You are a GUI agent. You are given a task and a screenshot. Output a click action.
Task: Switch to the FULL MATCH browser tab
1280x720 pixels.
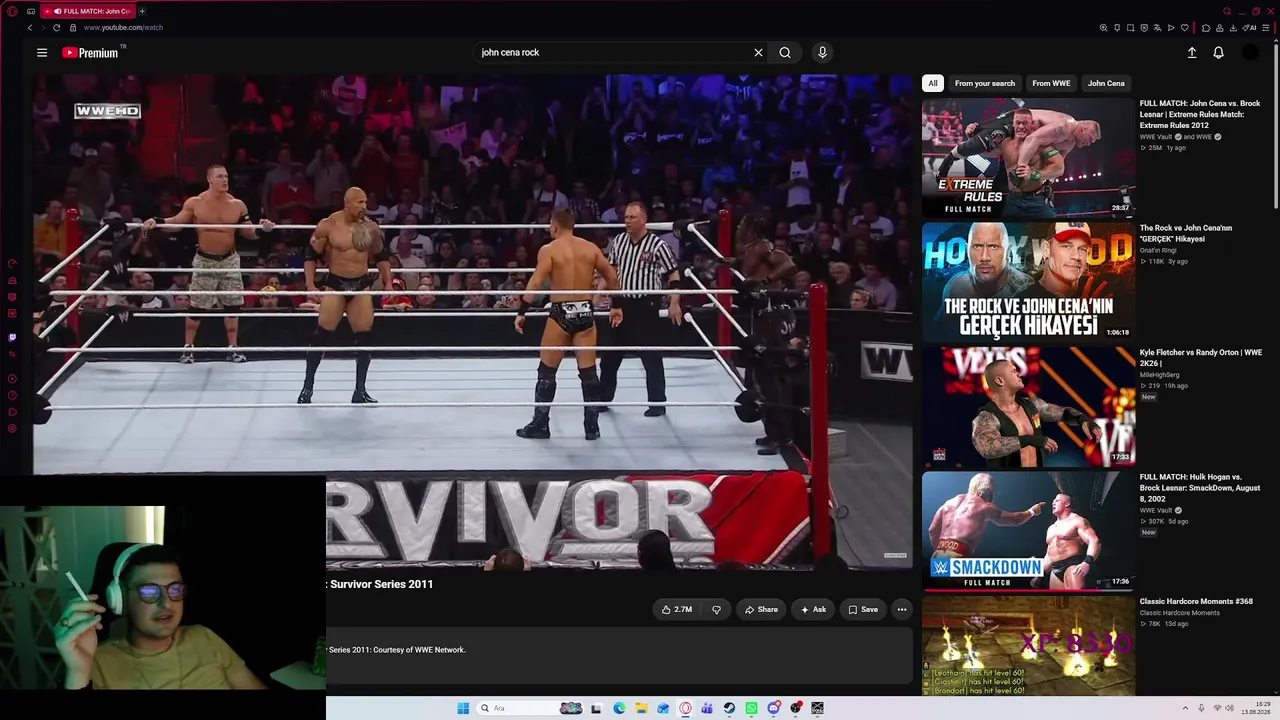[x=88, y=11]
